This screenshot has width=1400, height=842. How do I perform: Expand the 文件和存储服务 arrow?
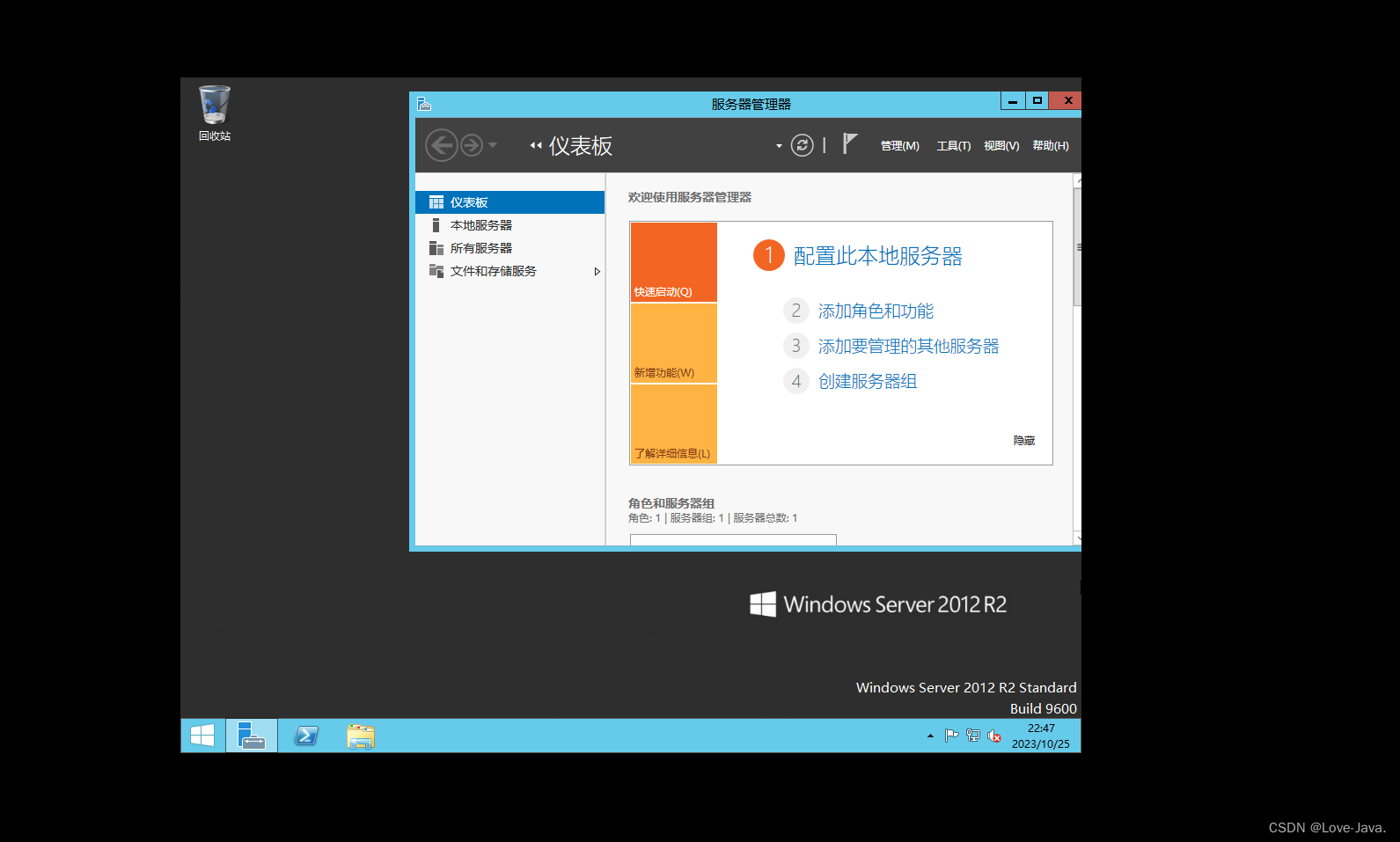(597, 271)
